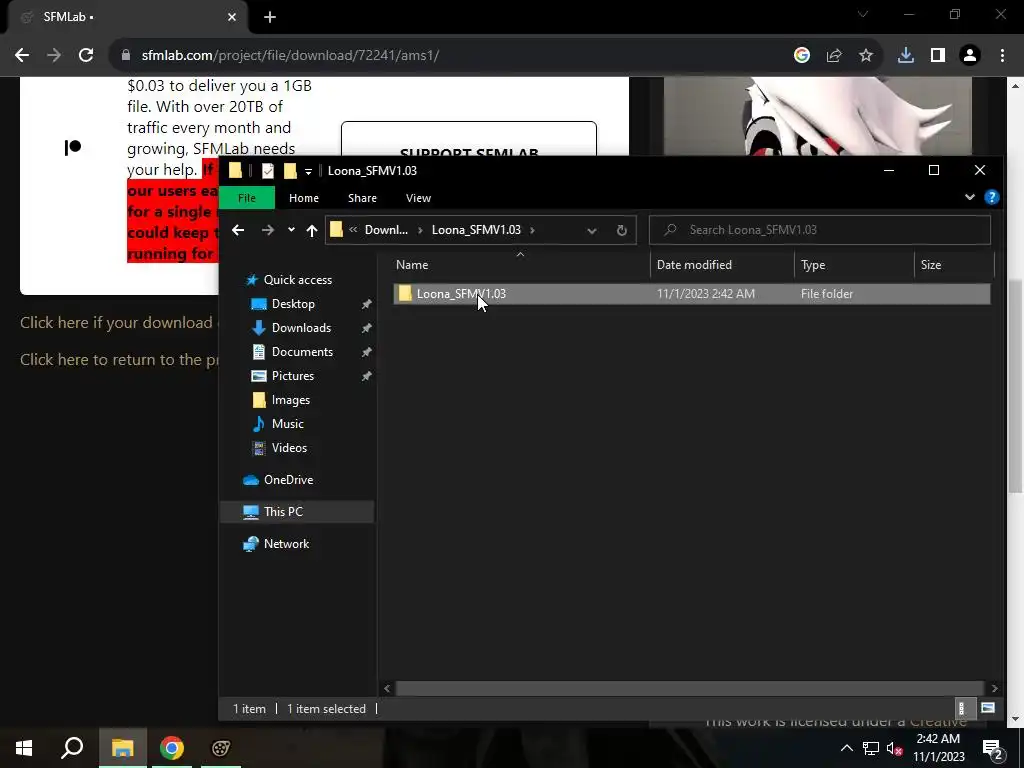Select OneDrive in navigation pane
The width and height of the screenshot is (1024, 768).
(288, 480)
